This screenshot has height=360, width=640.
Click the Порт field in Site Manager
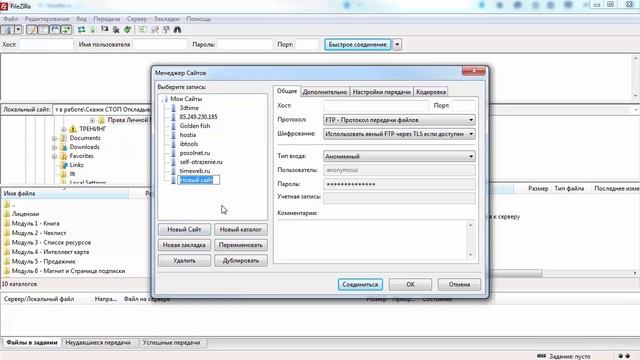point(464,106)
